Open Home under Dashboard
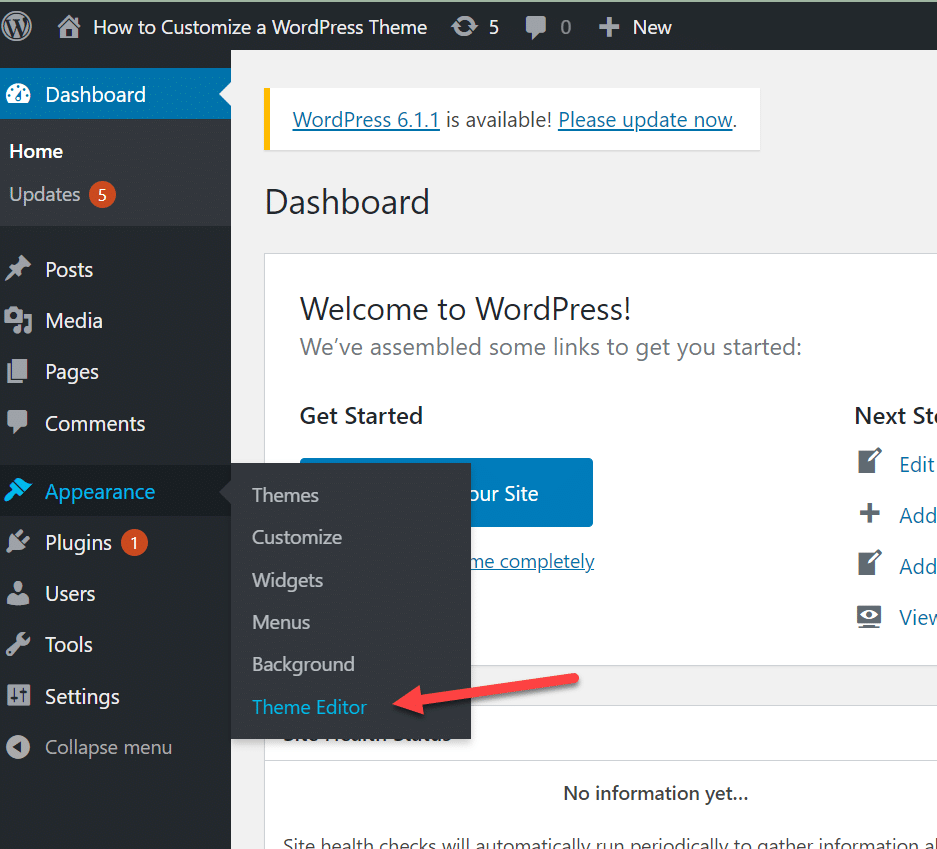 (x=36, y=152)
